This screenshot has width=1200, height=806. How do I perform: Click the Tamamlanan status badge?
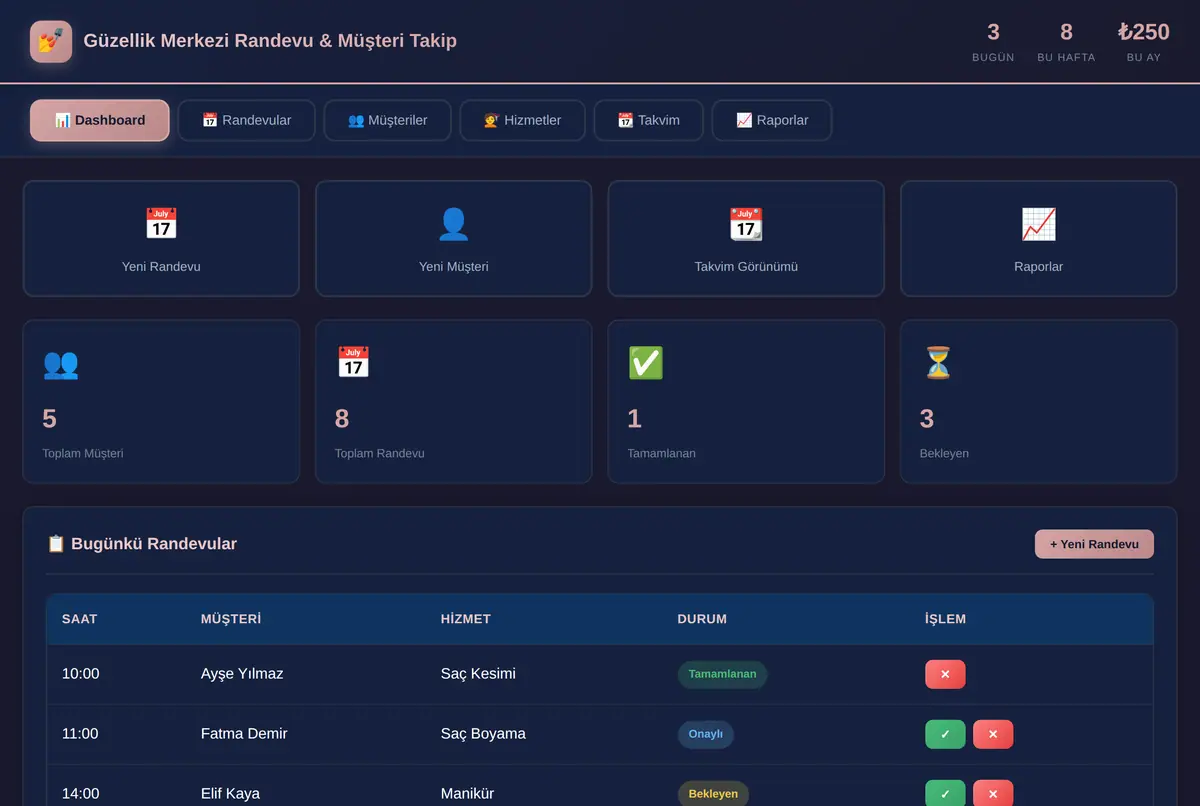point(722,674)
